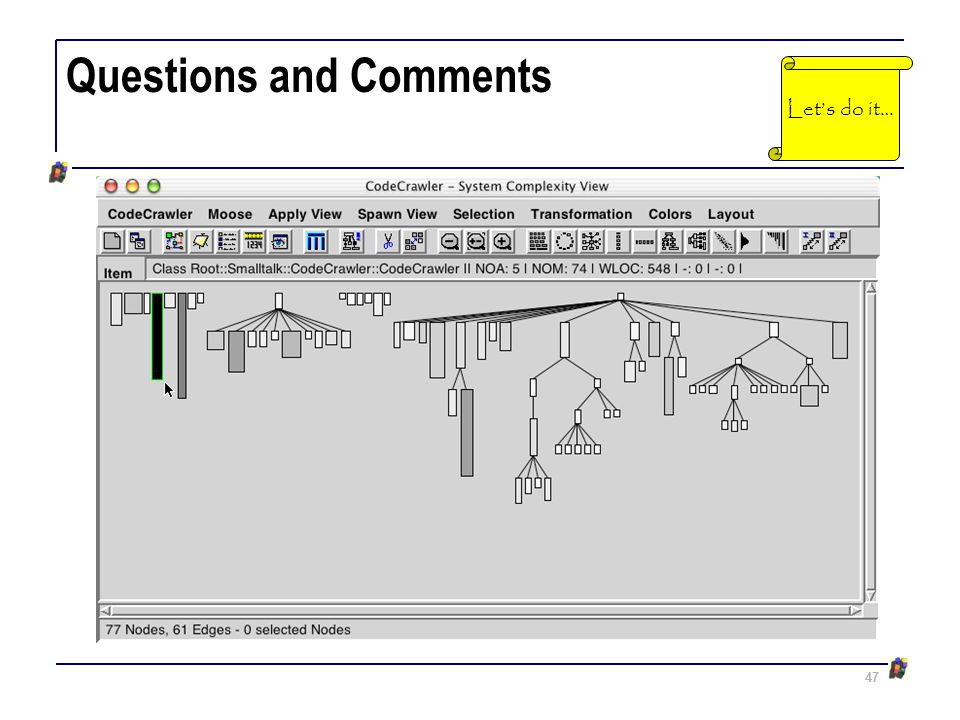Click the eye inspector window icon
This screenshot has width=960, height=720.
280,241
